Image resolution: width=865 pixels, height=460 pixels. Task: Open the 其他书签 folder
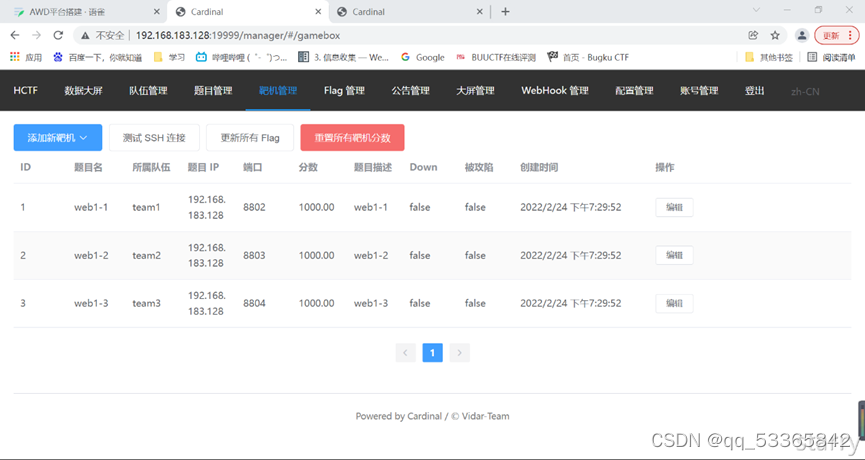point(768,57)
